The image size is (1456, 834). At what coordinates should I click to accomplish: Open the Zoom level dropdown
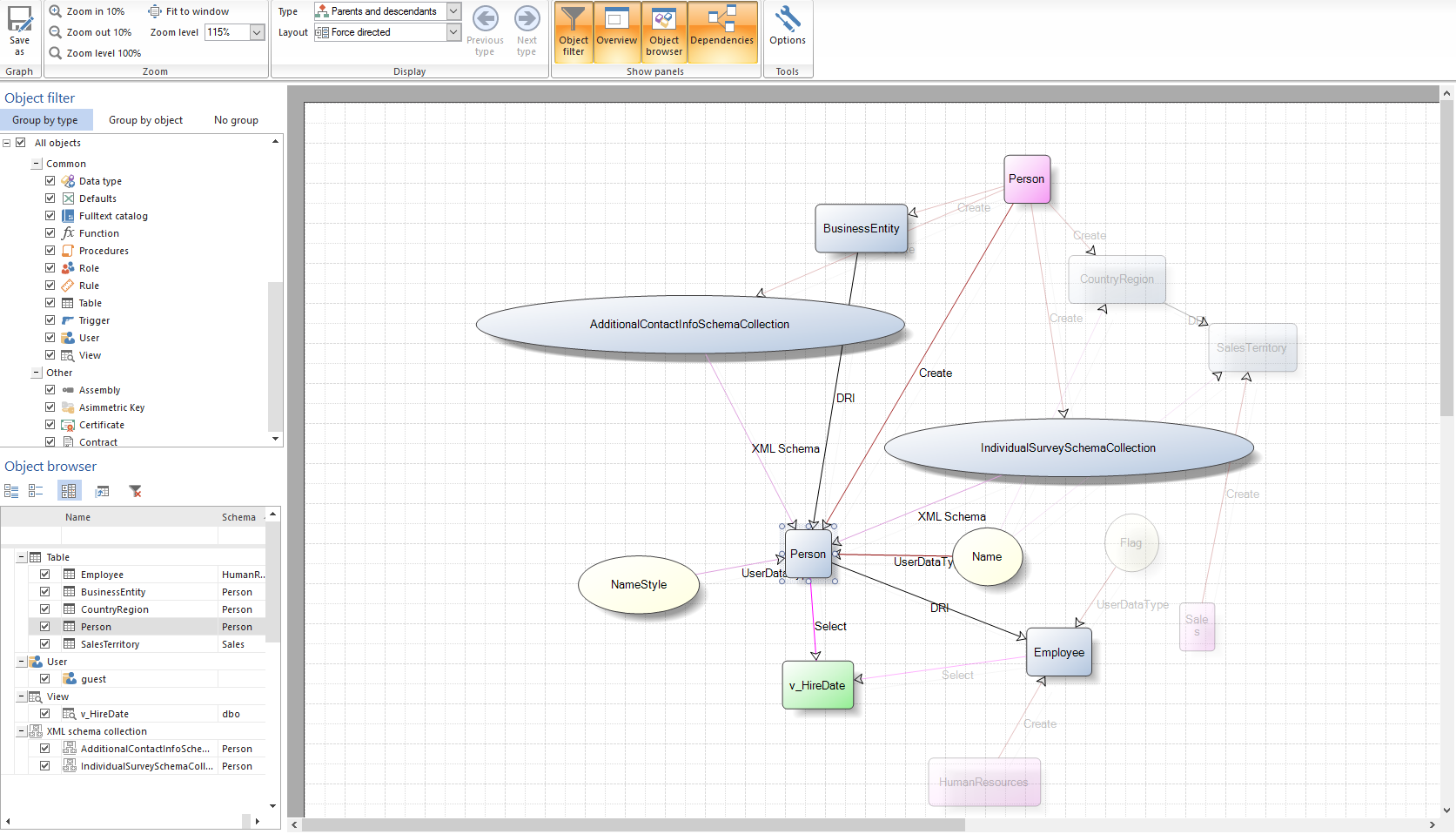[257, 32]
